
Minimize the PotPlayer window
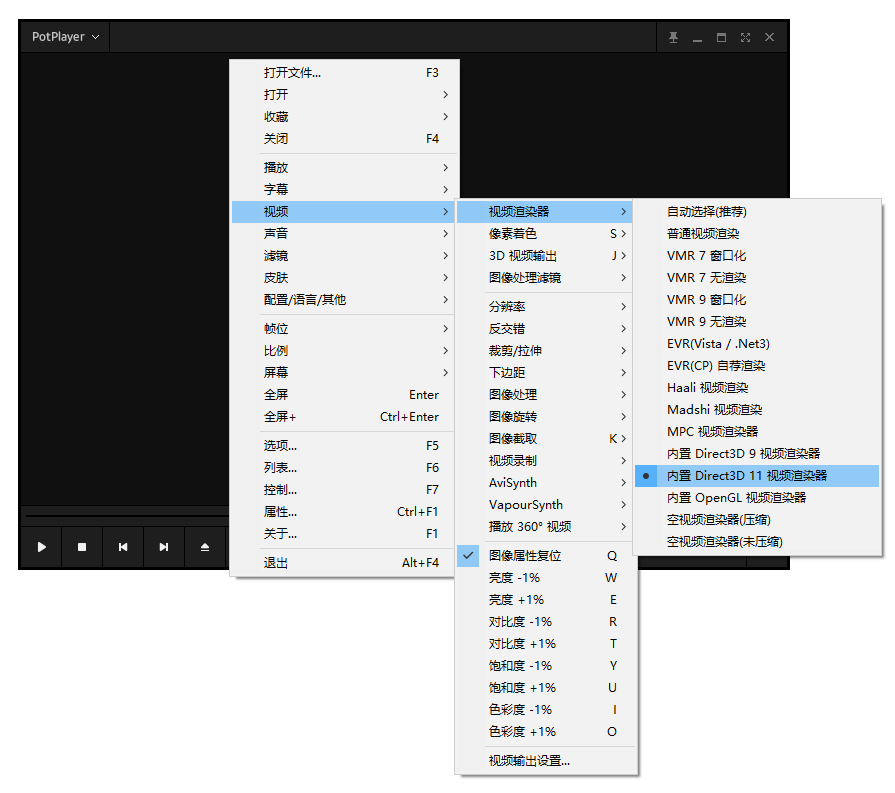pyautogui.click(x=698, y=37)
